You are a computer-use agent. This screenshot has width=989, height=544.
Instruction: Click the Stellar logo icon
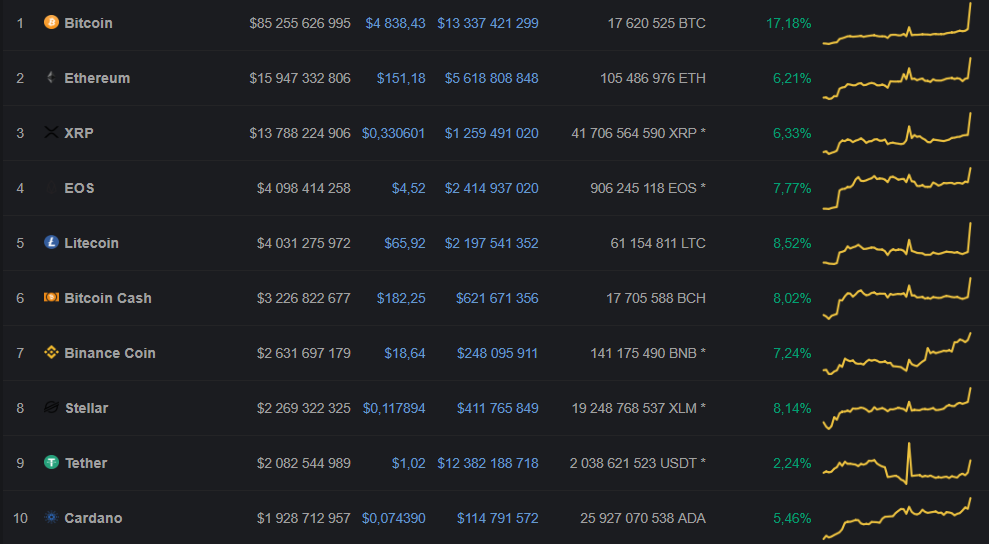pyautogui.click(x=52, y=407)
